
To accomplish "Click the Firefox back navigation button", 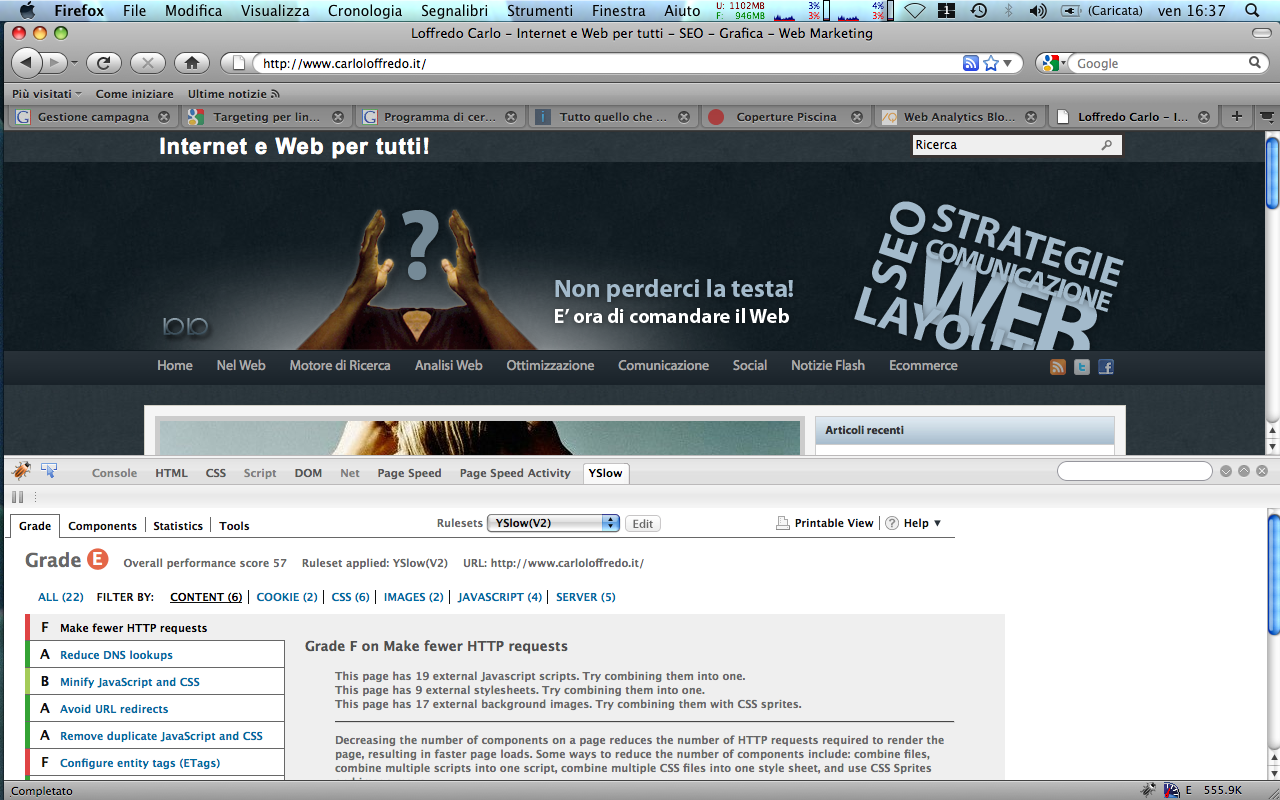I will coord(27,63).
